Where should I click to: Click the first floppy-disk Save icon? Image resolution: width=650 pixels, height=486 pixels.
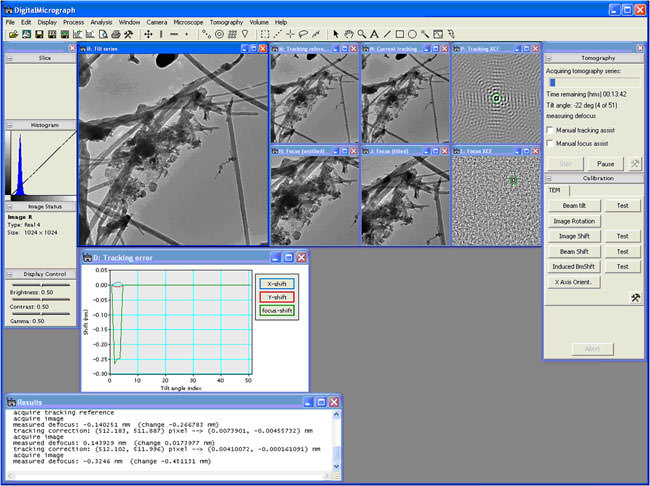(x=39, y=34)
